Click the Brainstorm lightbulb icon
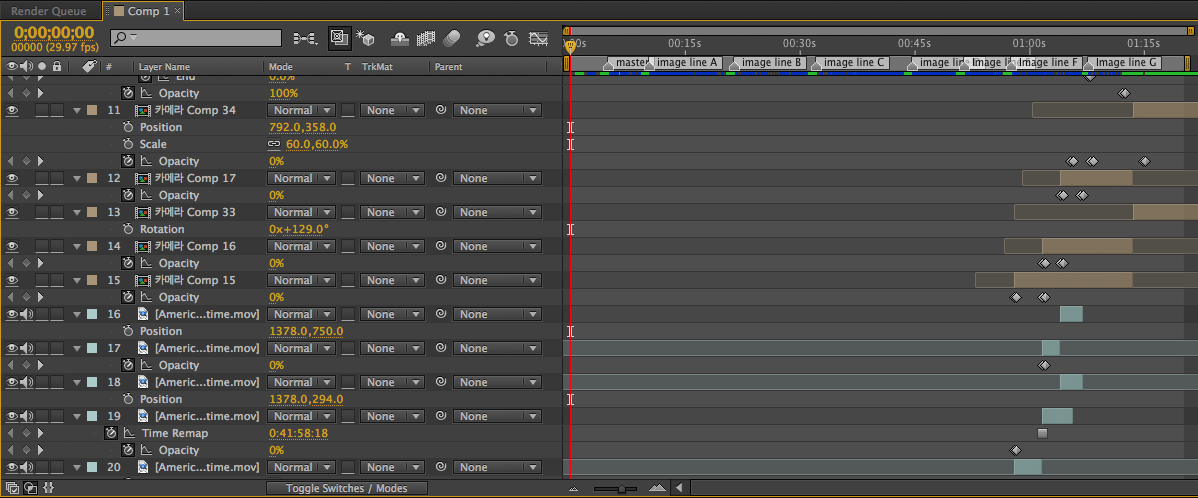This screenshot has width=1198, height=498. (485, 38)
